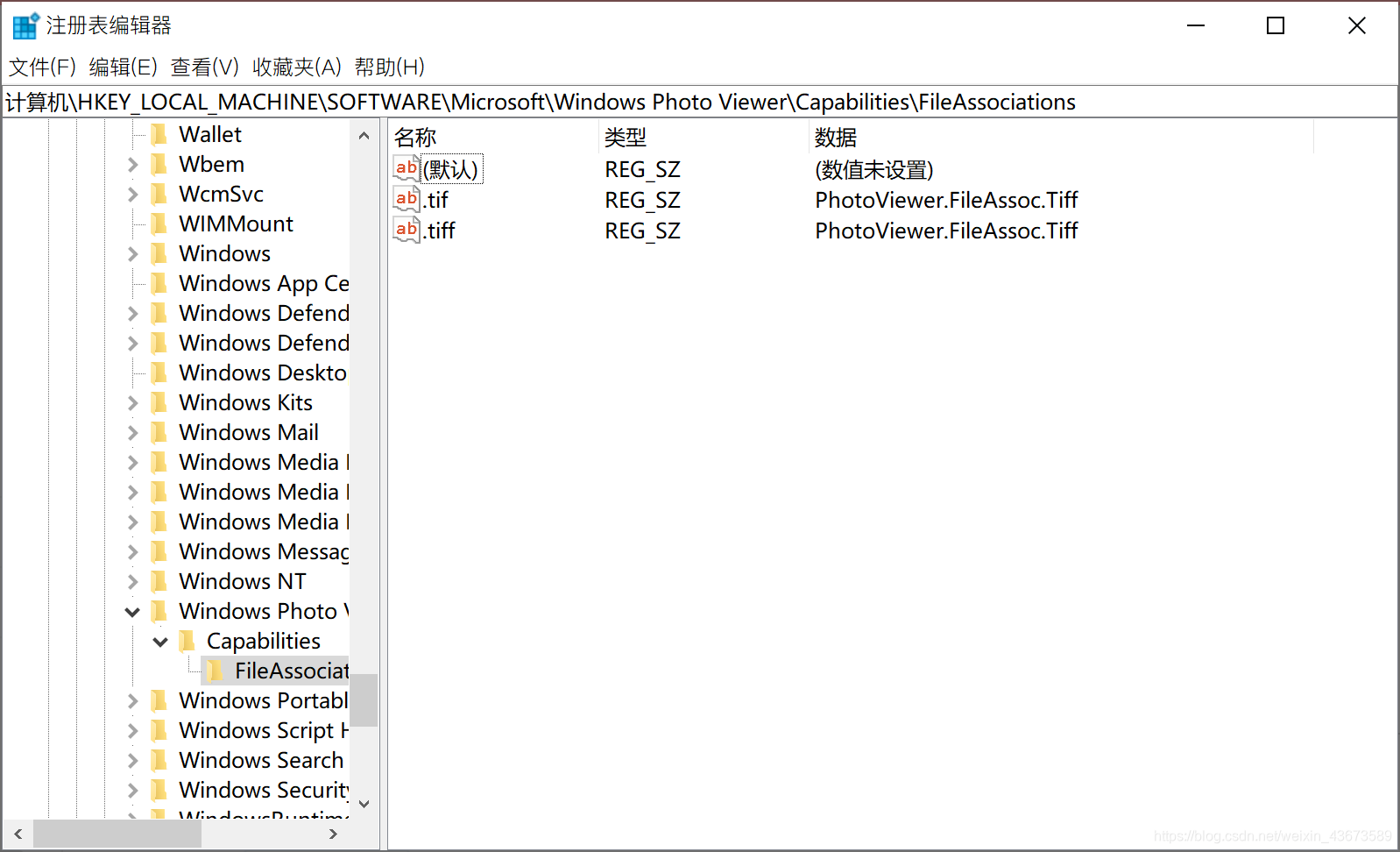Viewport: 1400px width, 852px height.
Task: Select the Windows NT tree key
Action: (243, 581)
